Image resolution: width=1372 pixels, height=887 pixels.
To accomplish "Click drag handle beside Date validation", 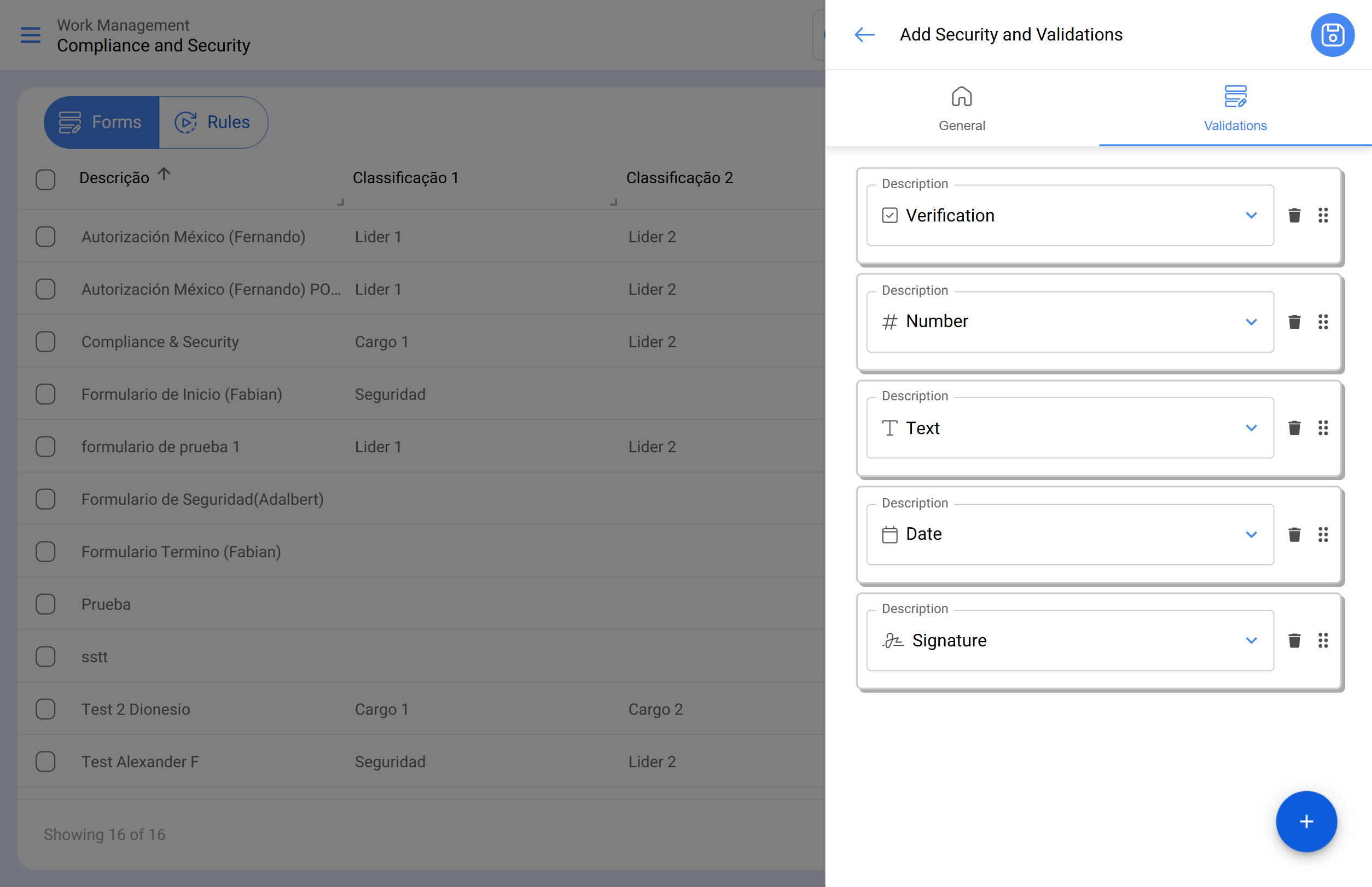I will [1323, 534].
